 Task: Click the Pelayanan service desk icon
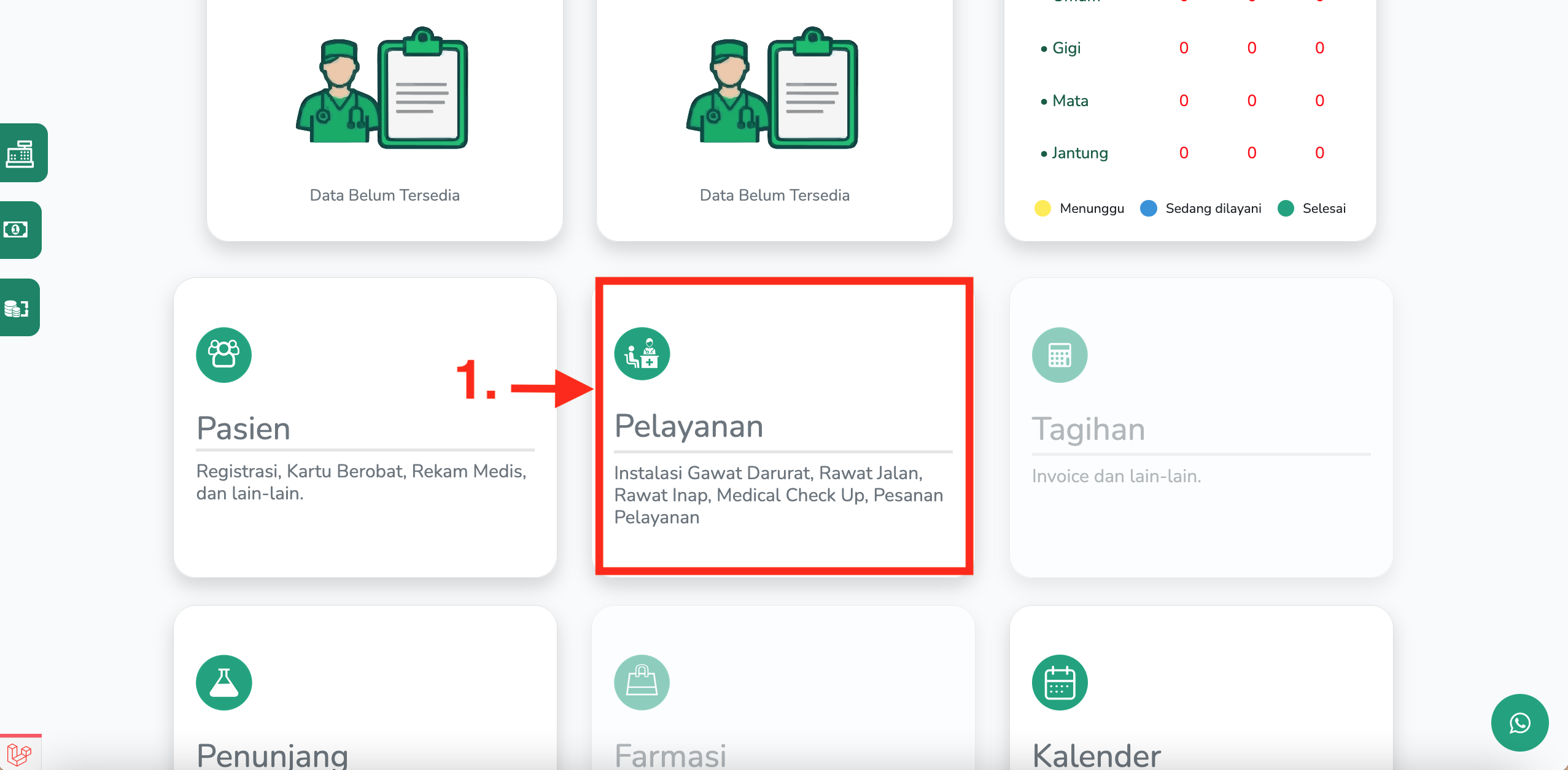642,354
